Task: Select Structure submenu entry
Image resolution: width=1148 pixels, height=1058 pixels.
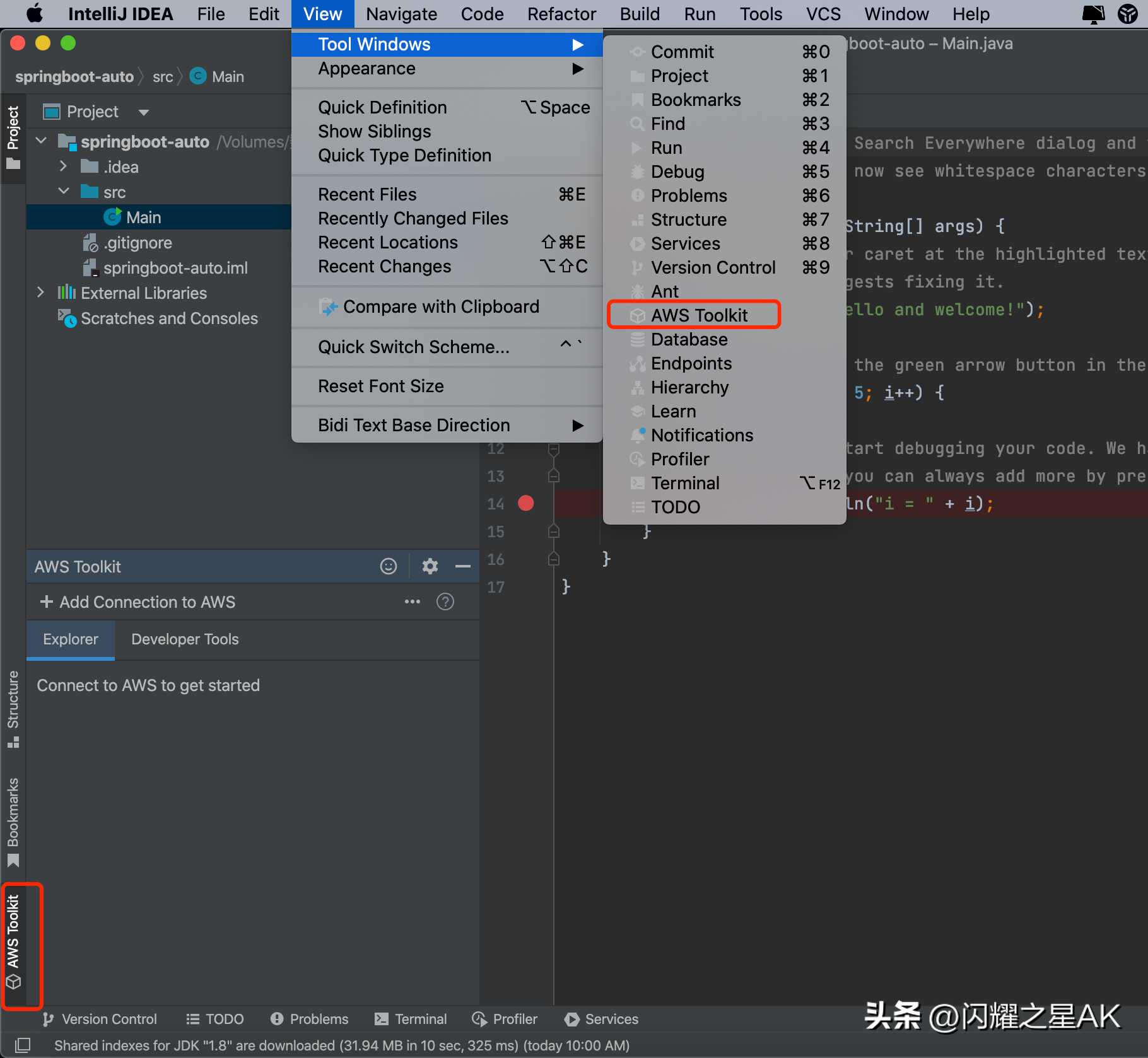Action: pyautogui.click(x=724, y=219)
